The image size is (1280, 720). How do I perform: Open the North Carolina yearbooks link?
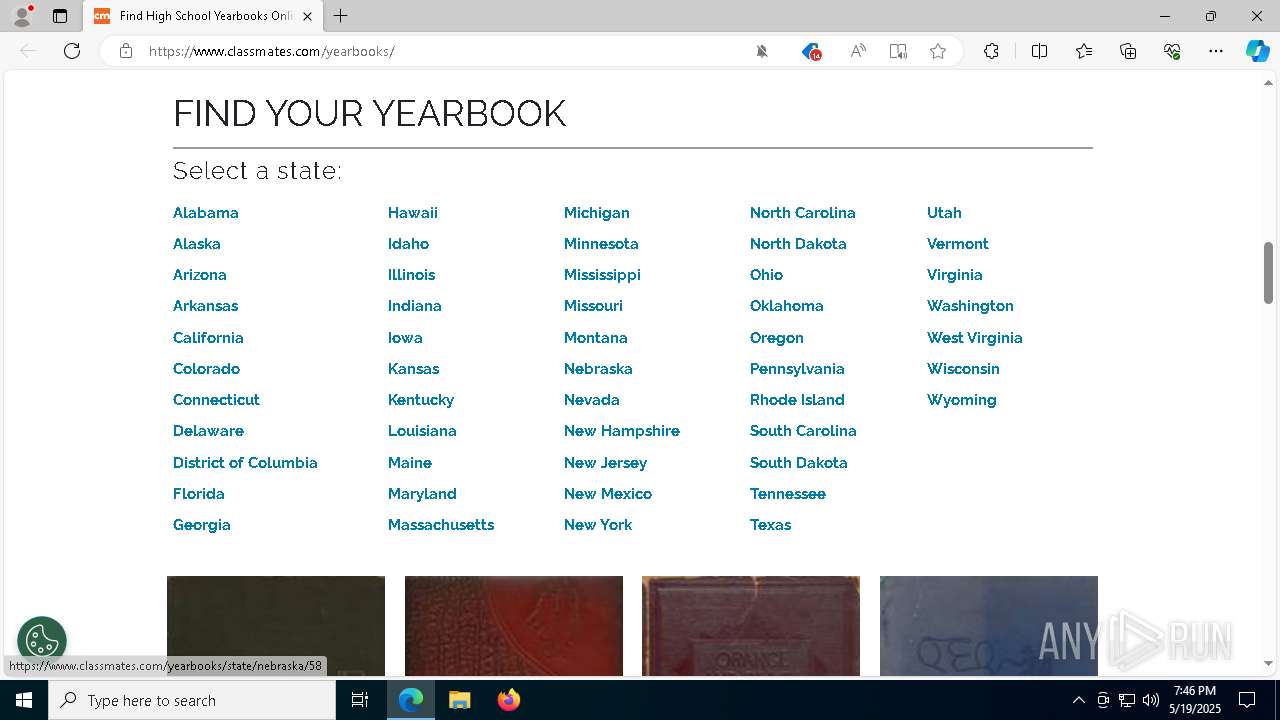(x=803, y=212)
